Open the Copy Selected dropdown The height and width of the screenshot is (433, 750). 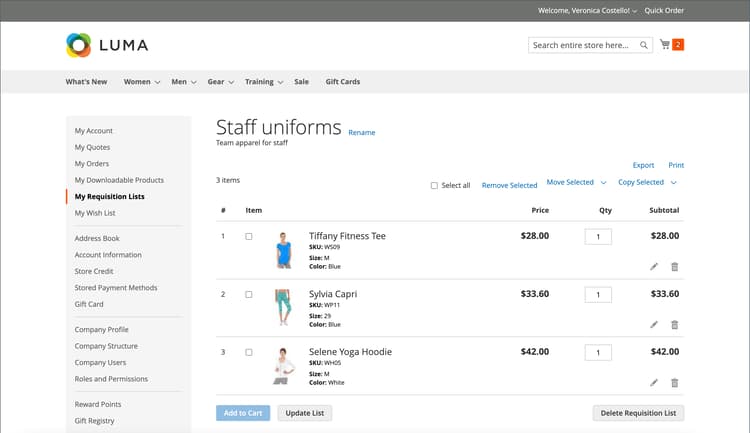647,183
